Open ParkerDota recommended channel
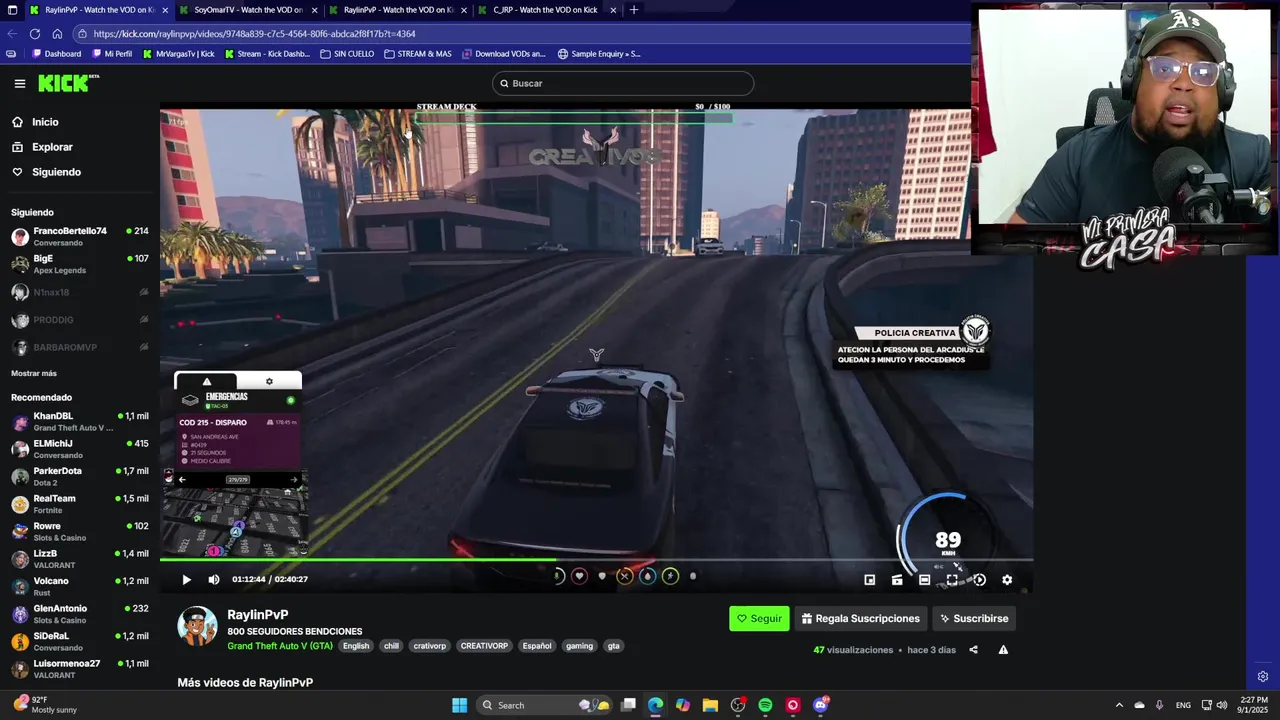 coord(80,476)
